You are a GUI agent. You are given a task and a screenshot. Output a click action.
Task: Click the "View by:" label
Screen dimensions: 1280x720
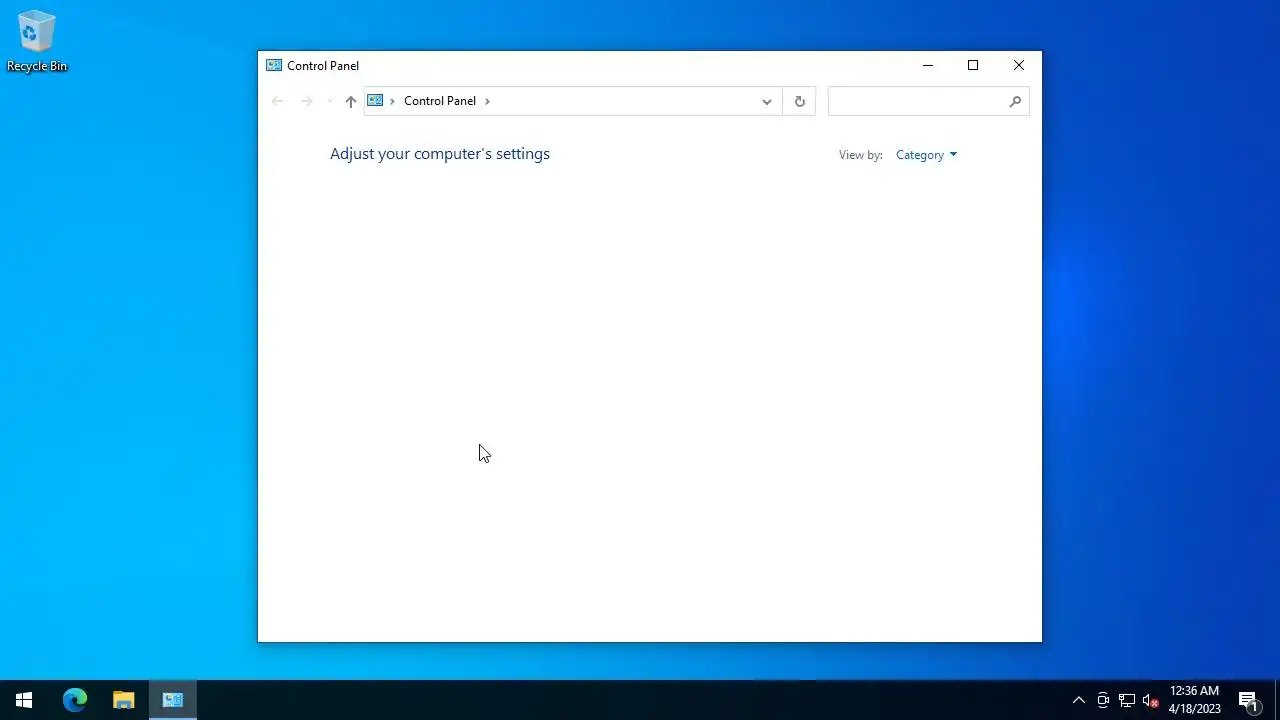click(x=861, y=155)
